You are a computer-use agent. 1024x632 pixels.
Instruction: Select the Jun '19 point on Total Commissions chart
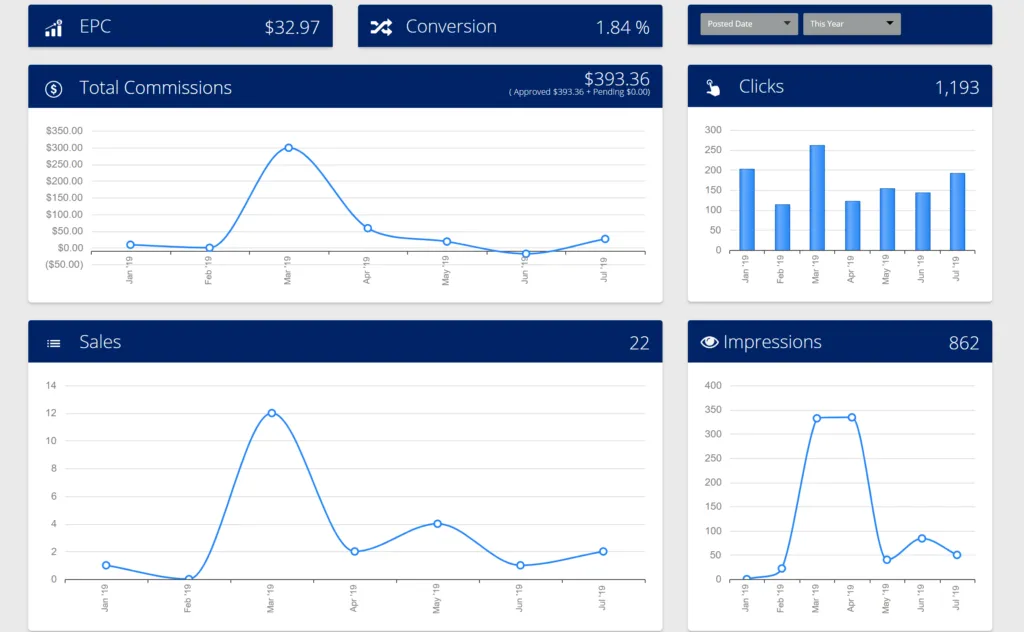tap(525, 254)
